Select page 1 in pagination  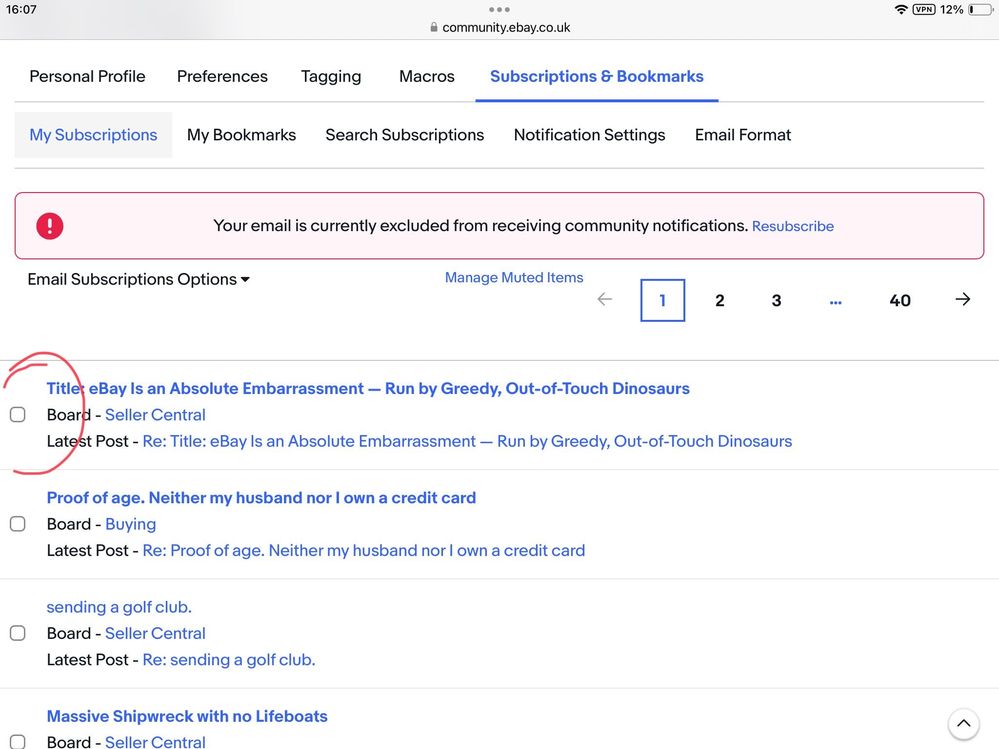pyautogui.click(x=663, y=300)
